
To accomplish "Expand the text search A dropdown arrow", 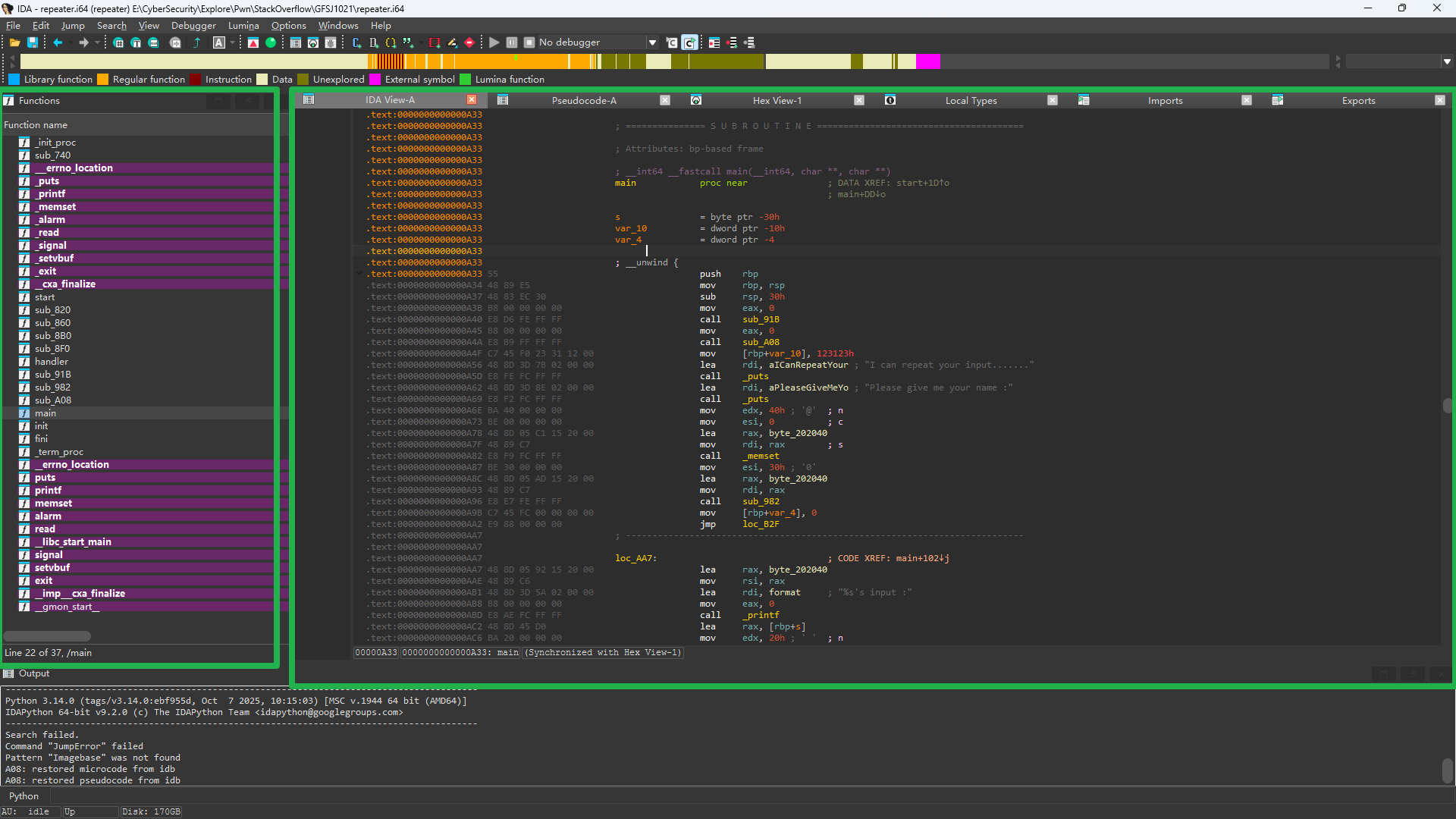I will pos(232,43).
